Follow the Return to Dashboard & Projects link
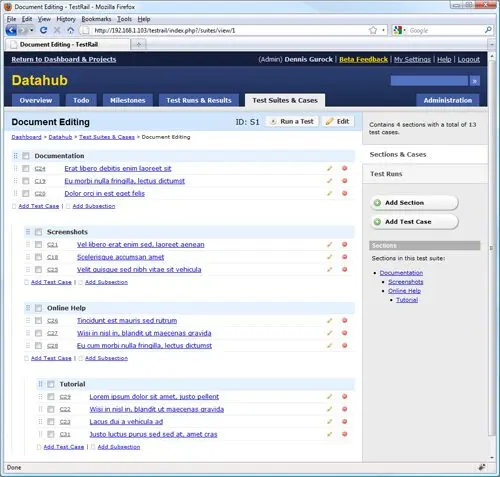 click(64, 59)
